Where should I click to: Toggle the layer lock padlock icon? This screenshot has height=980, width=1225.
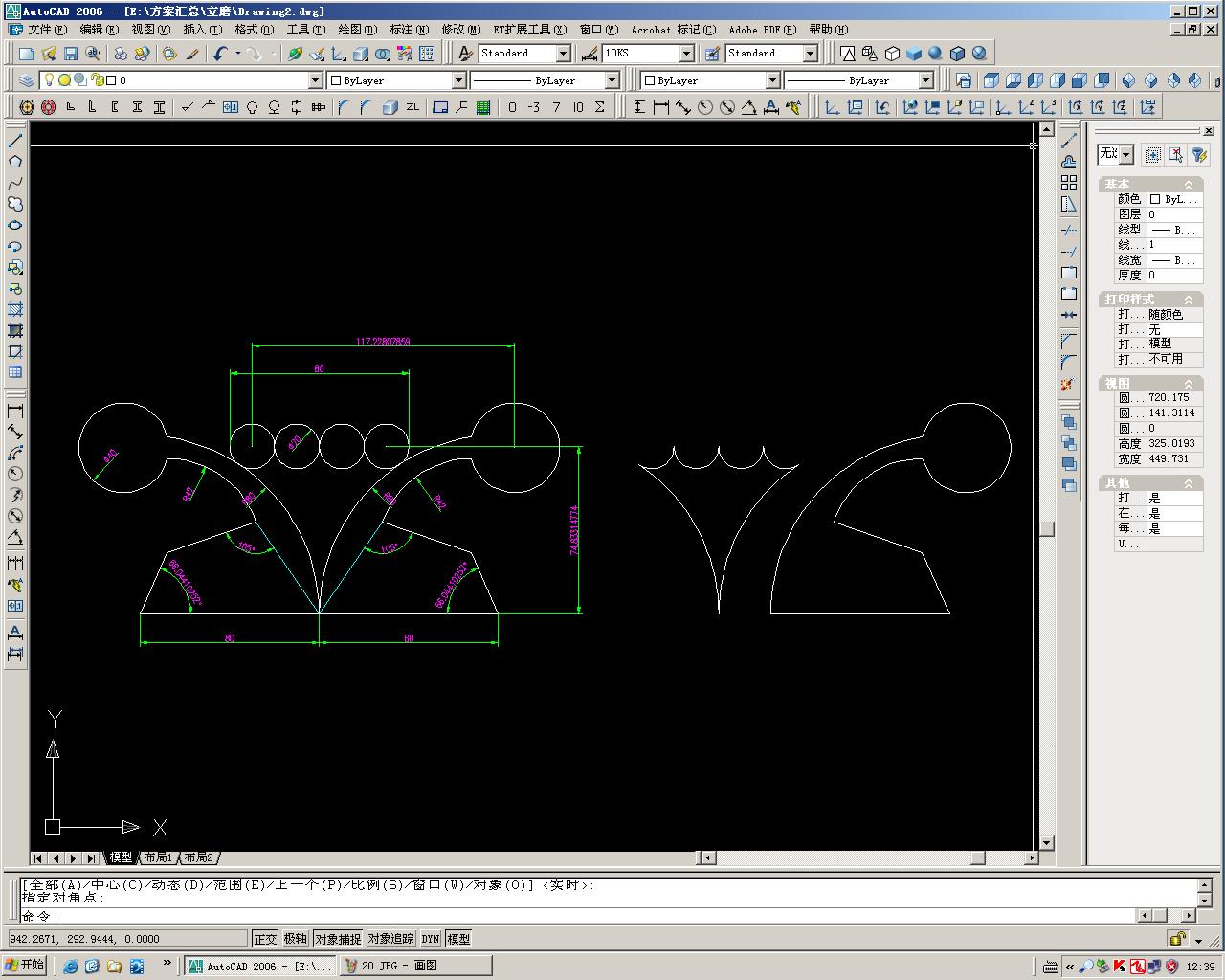pos(98,80)
